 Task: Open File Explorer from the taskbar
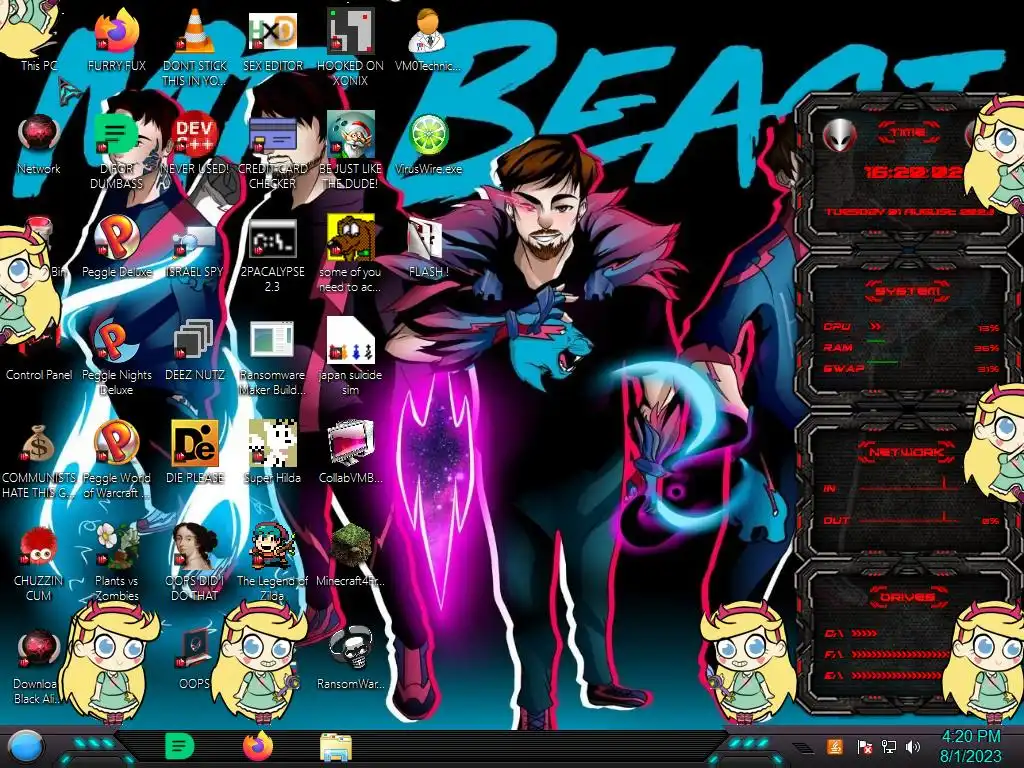pyautogui.click(x=336, y=747)
